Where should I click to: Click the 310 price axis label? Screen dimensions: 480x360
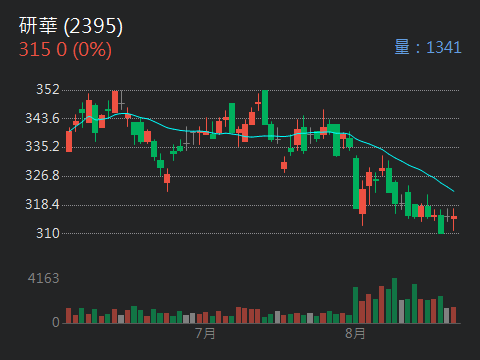coord(48,233)
